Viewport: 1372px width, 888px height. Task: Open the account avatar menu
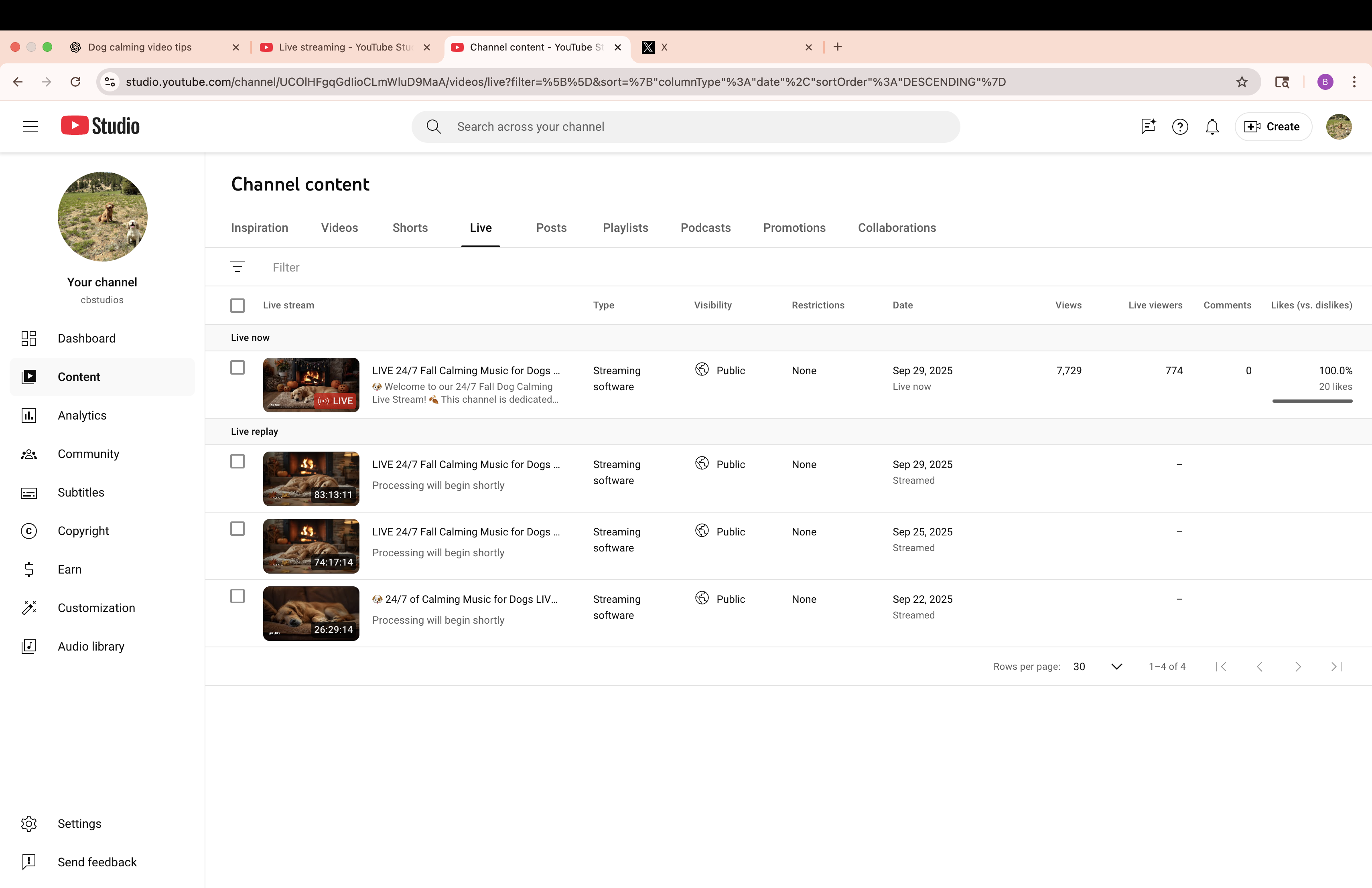(1339, 127)
